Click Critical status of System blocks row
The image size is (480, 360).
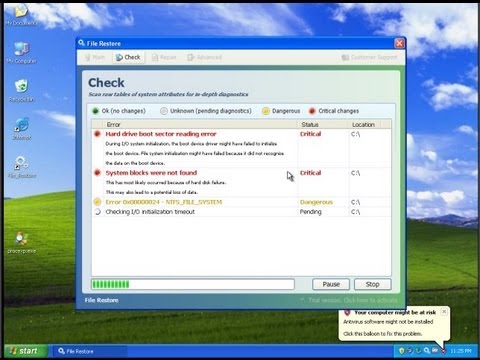311,173
